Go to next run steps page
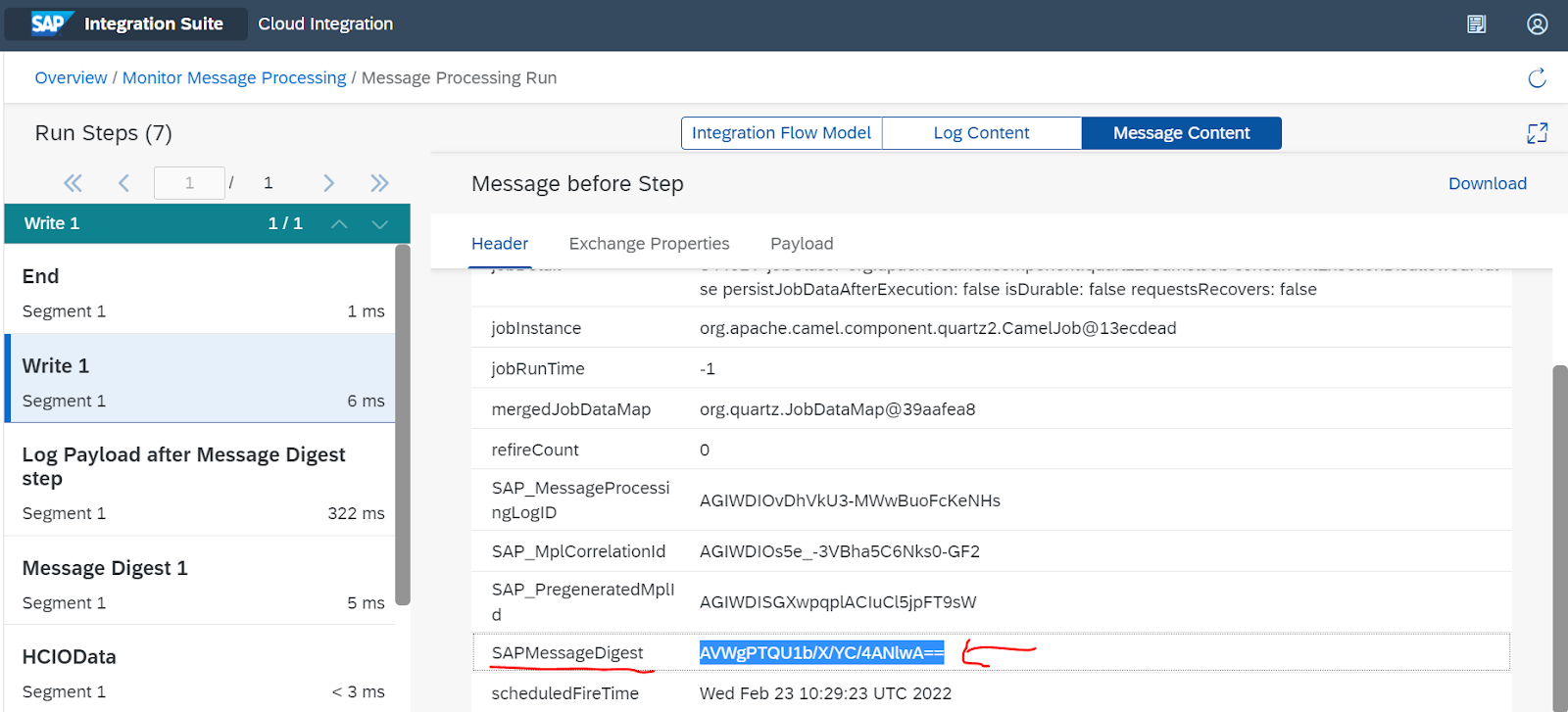The width and height of the screenshot is (1568, 712). click(x=329, y=183)
